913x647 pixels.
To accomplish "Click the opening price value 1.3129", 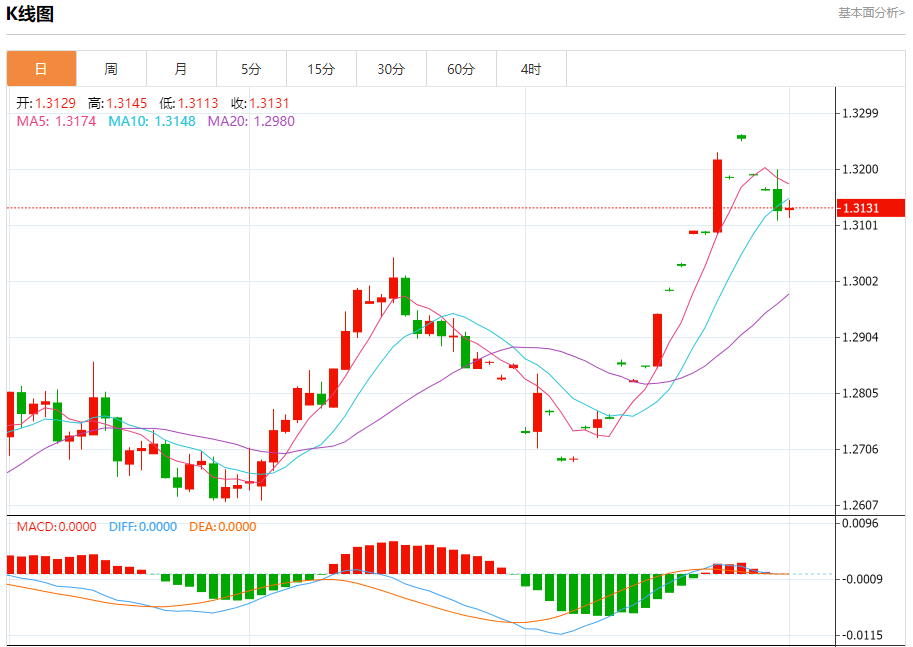I will (55, 103).
